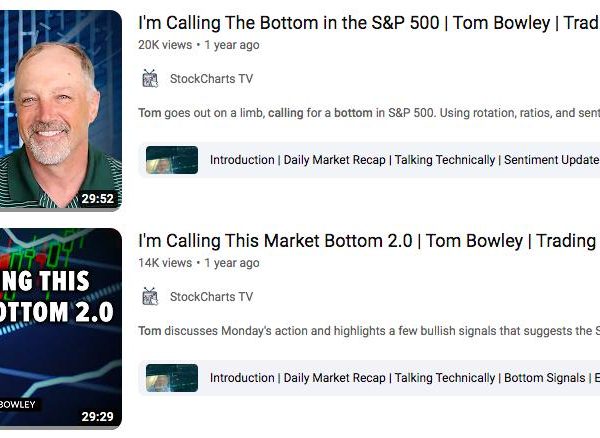Select chapter preview thumbnail in first video
Image resolution: width=600 pixels, height=438 pixels.
pyautogui.click(x=172, y=160)
